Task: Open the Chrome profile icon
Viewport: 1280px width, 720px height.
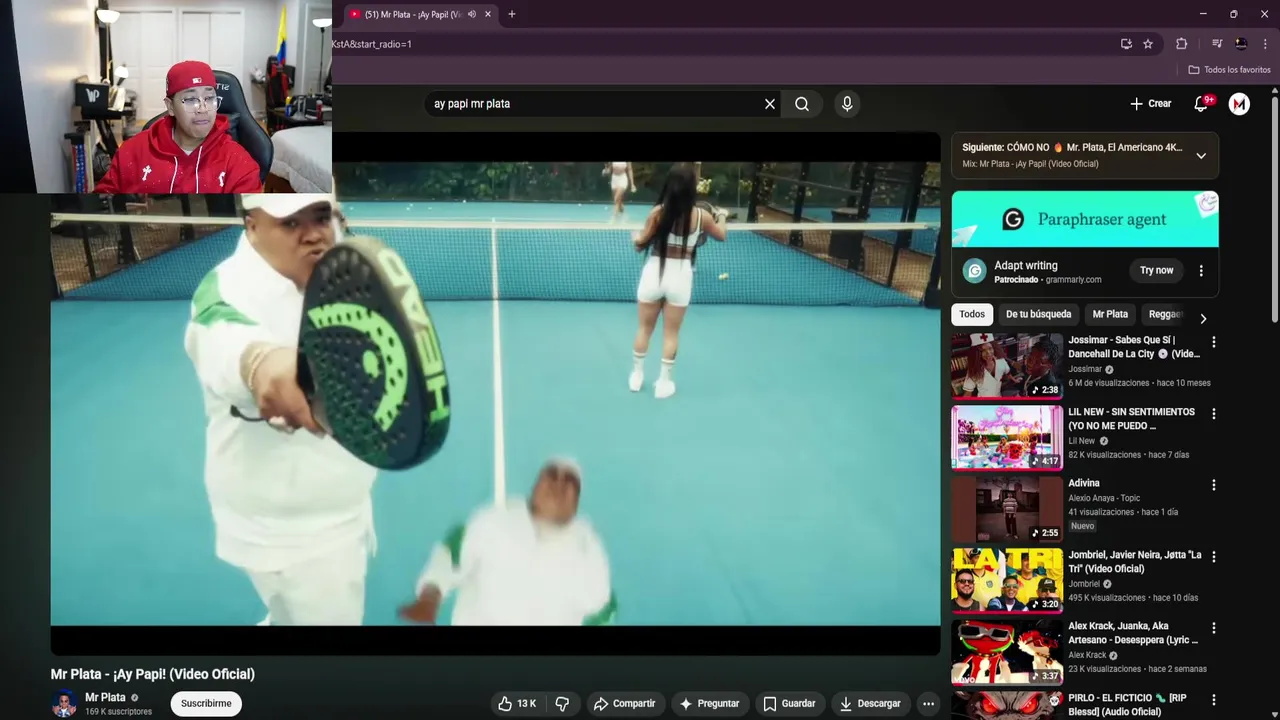Action: 1241,44
